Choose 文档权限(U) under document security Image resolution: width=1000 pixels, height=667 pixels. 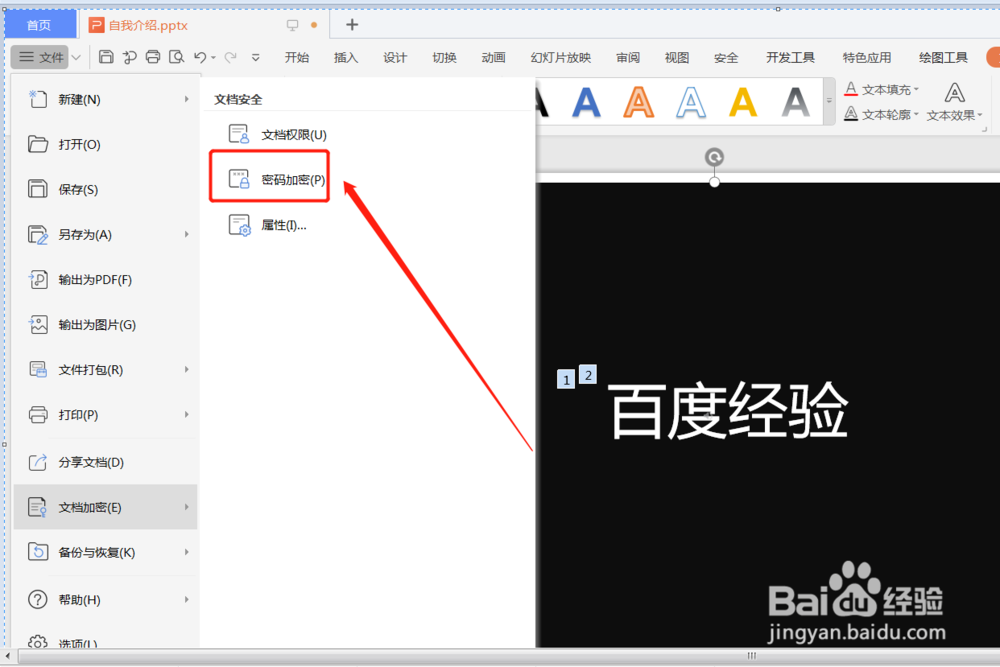[x=278, y=135]
